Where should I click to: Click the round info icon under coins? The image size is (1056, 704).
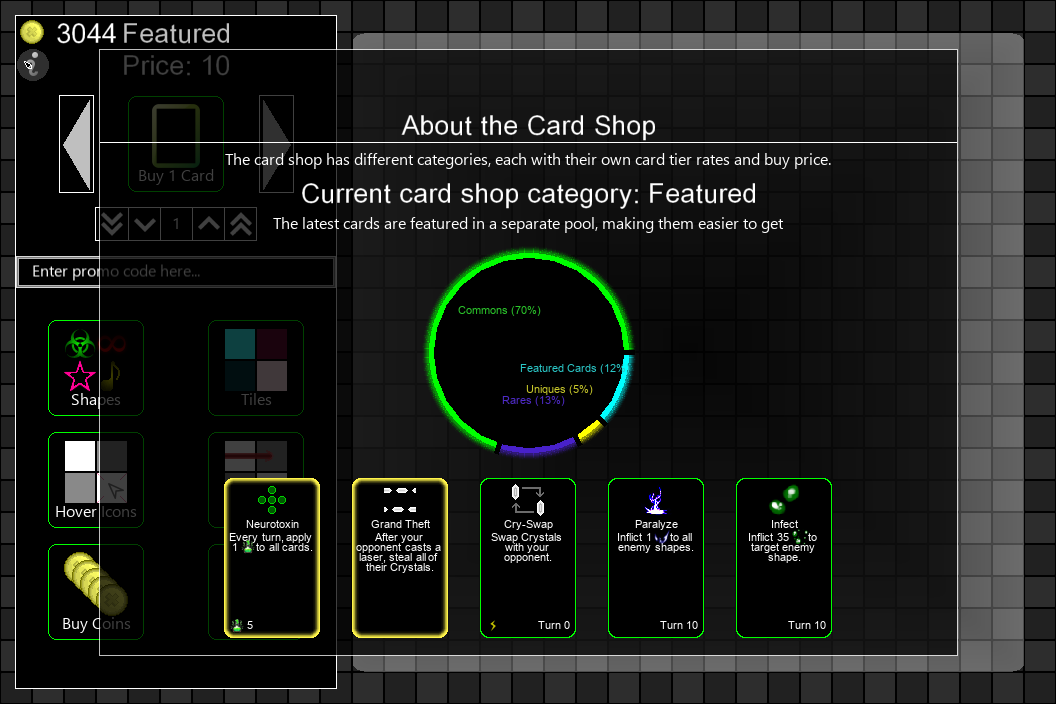click(33, 65)
